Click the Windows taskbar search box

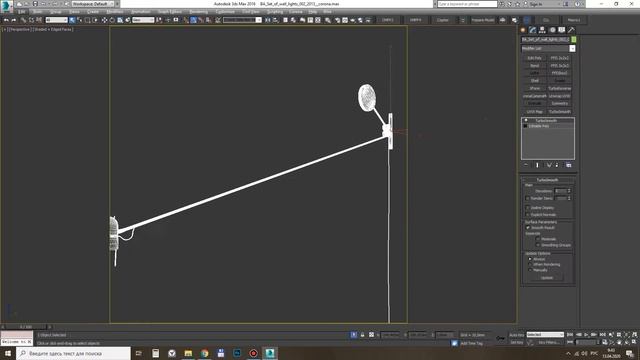click(73, 353)
